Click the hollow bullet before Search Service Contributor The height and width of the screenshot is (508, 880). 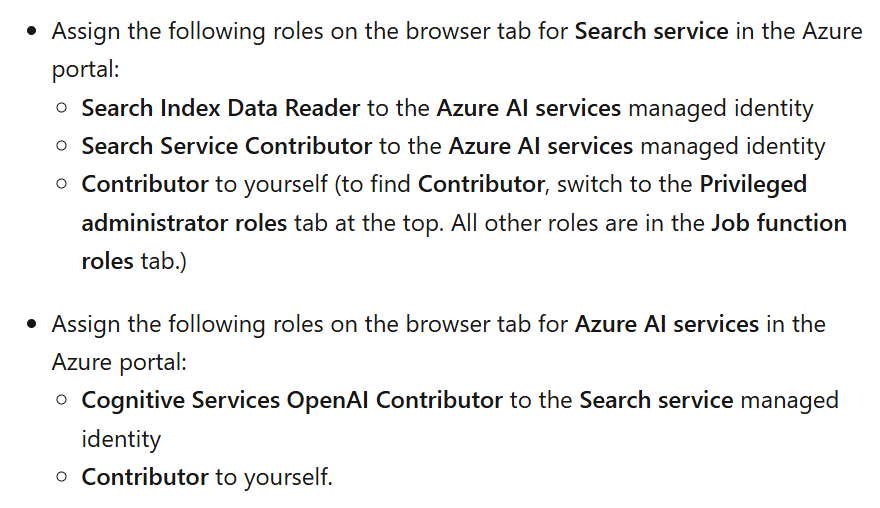pyautogui.click(x=62, y=146)
